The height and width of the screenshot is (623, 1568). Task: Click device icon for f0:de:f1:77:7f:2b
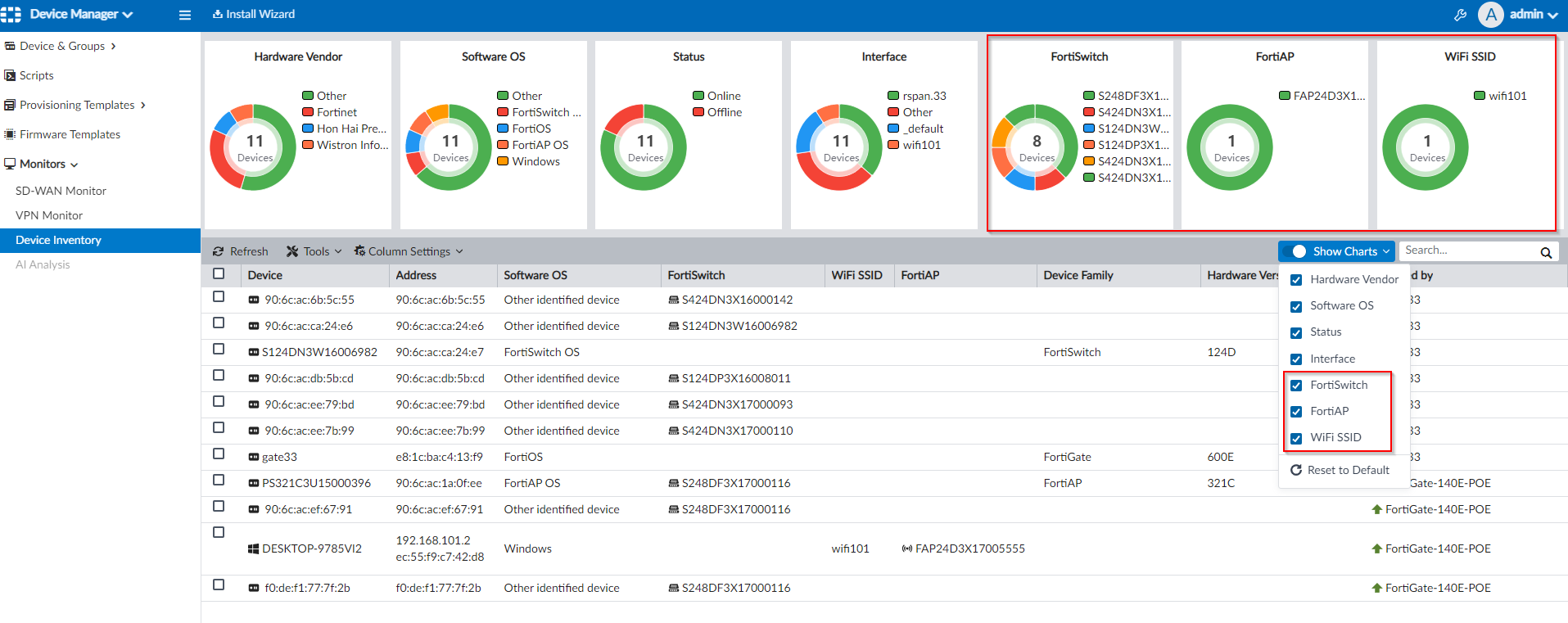pos(254,589)
